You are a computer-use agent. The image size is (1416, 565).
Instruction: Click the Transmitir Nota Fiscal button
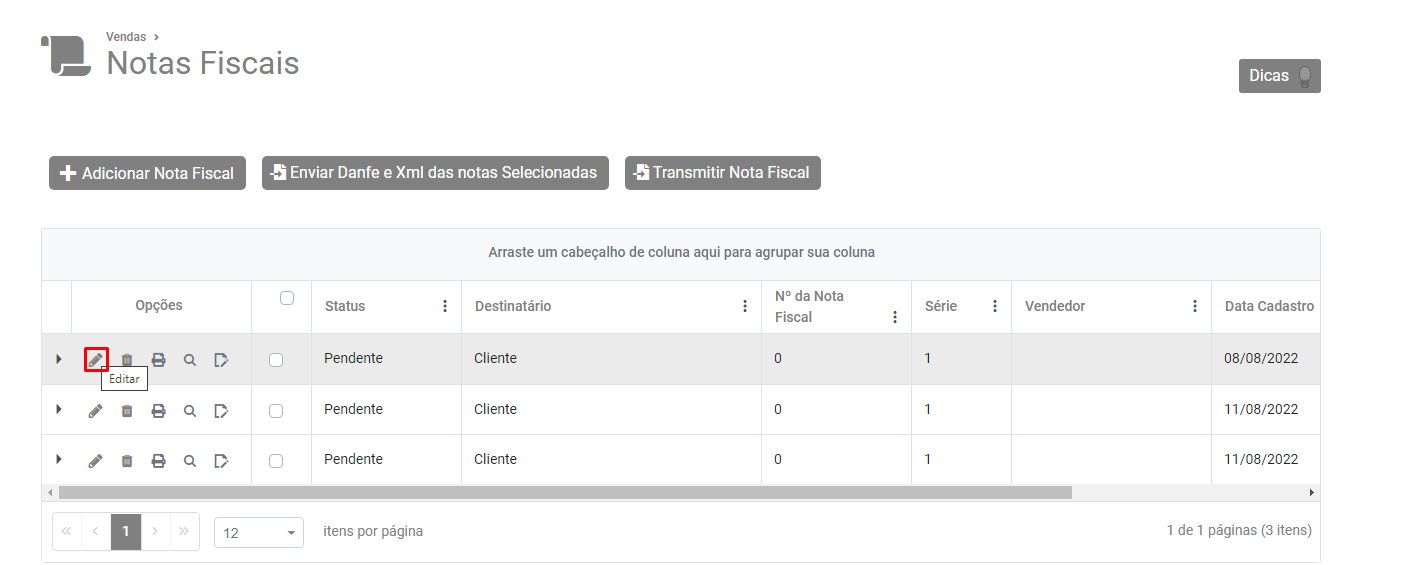722,173
